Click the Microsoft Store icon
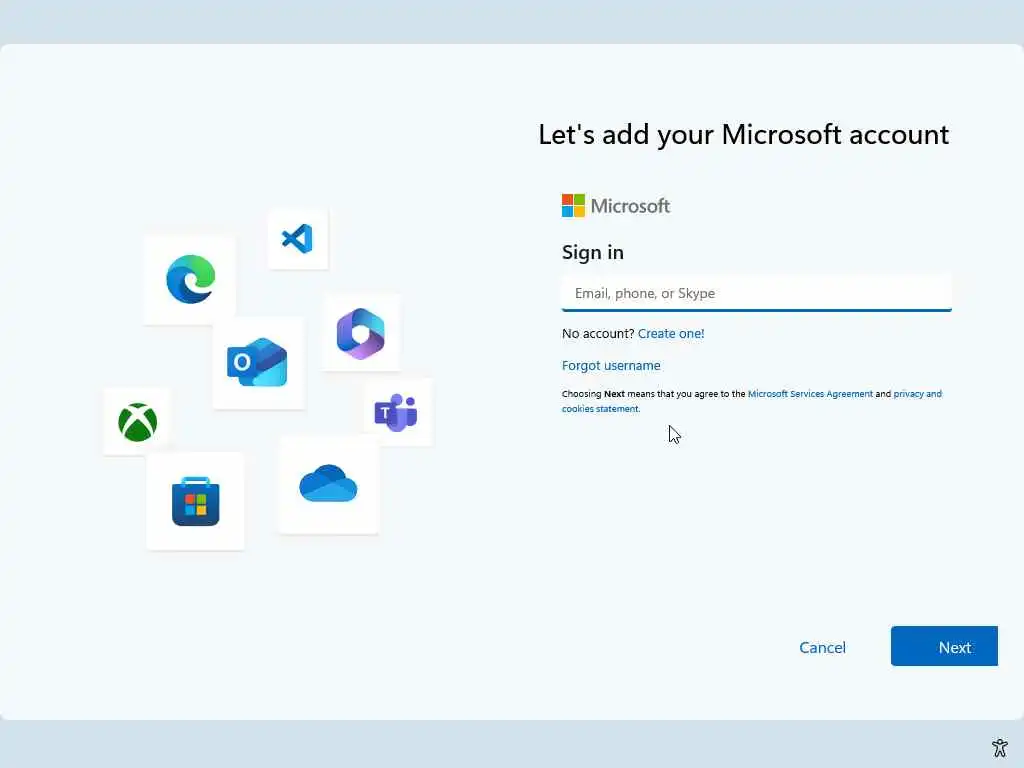1024x768 pixels. tap(196, 502)
